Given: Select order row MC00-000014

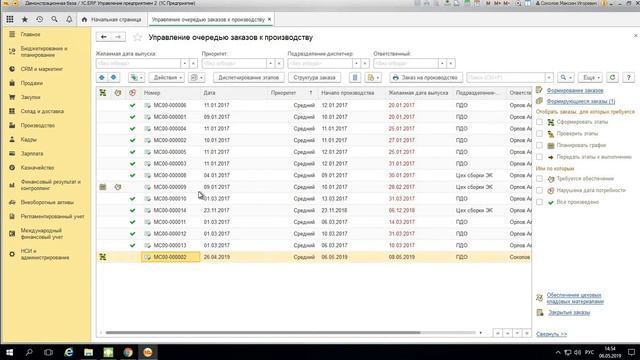Looking at the screenshot, I should [314, 211].
